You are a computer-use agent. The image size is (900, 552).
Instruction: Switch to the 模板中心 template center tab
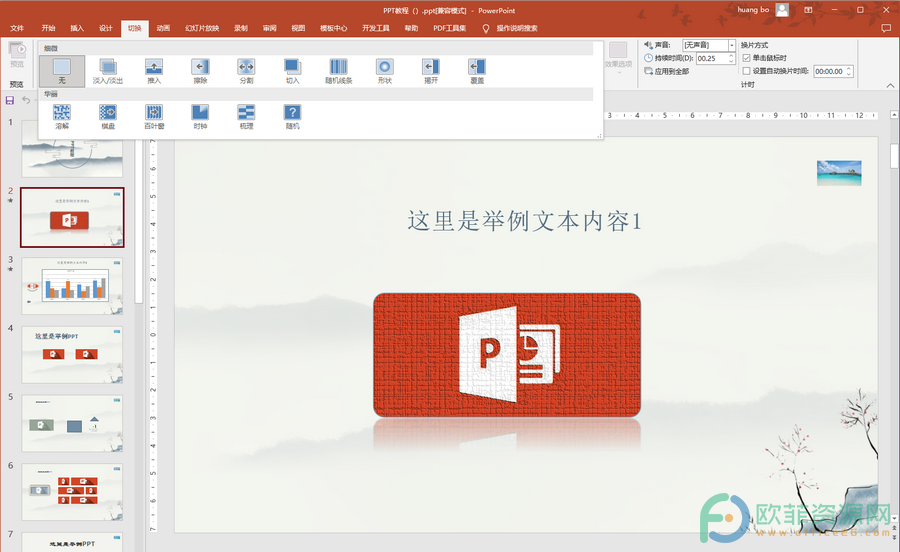(333, 28)
